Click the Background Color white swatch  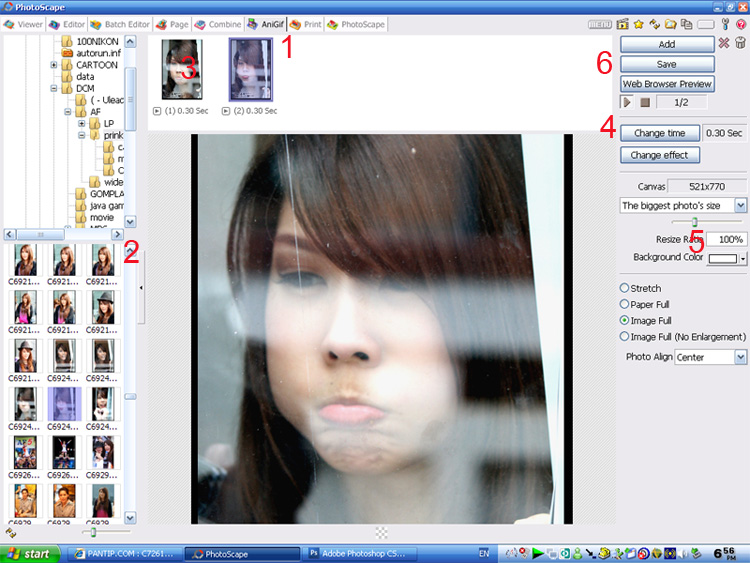[723, 259]
